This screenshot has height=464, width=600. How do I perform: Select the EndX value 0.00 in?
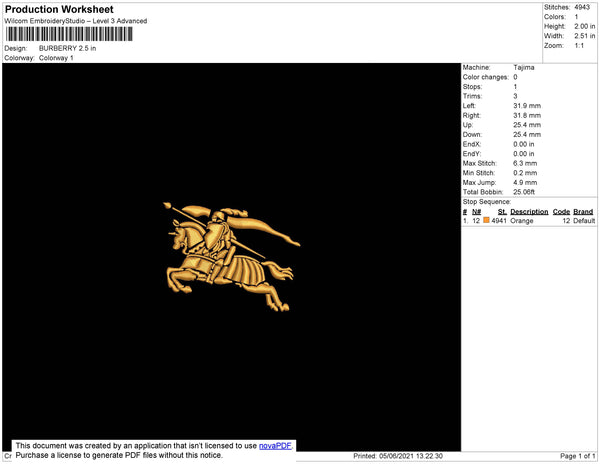(524, 144)
